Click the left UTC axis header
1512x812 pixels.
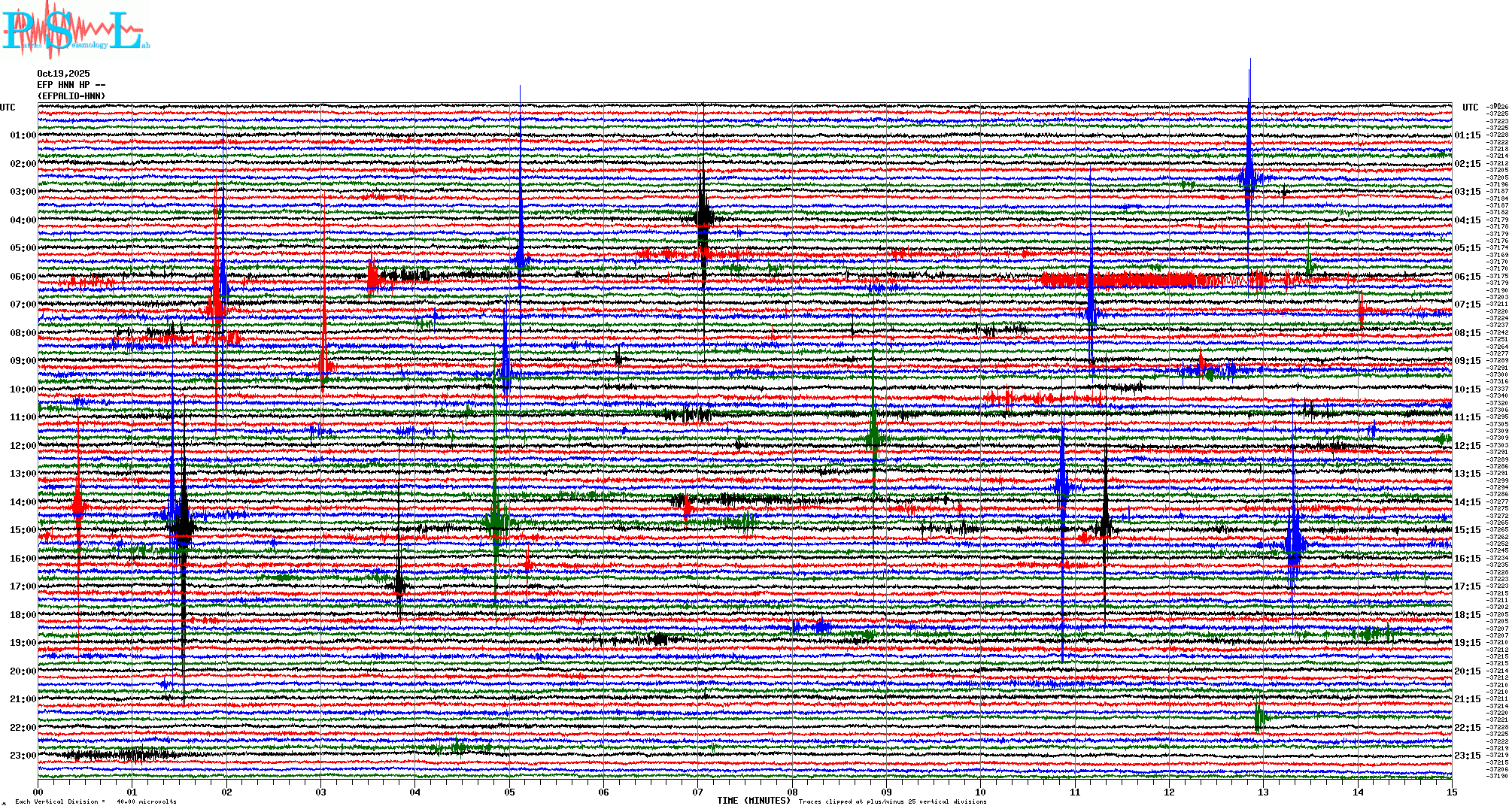point(8,108)
